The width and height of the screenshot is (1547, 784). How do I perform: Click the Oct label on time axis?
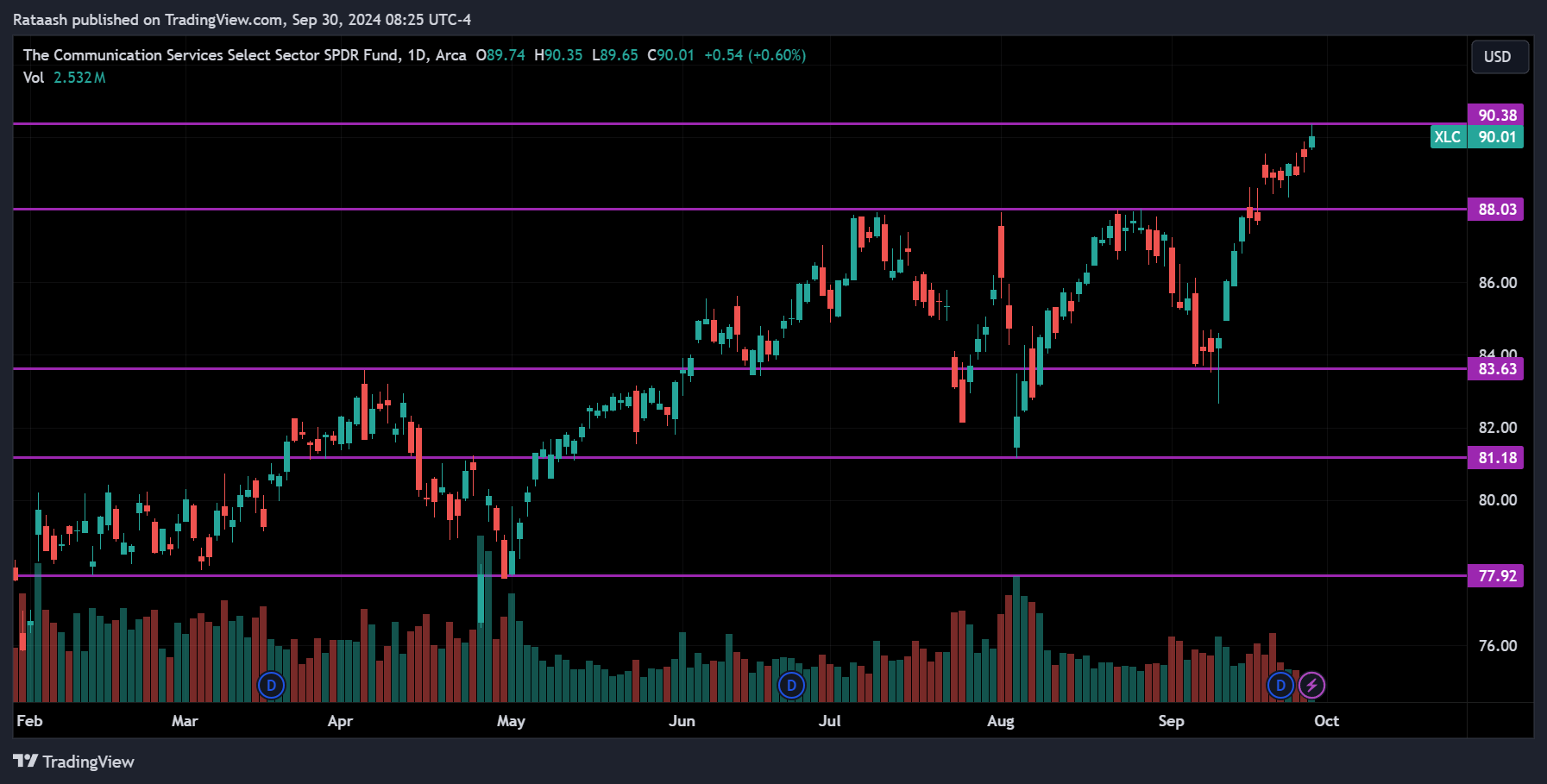point(1326,721)
